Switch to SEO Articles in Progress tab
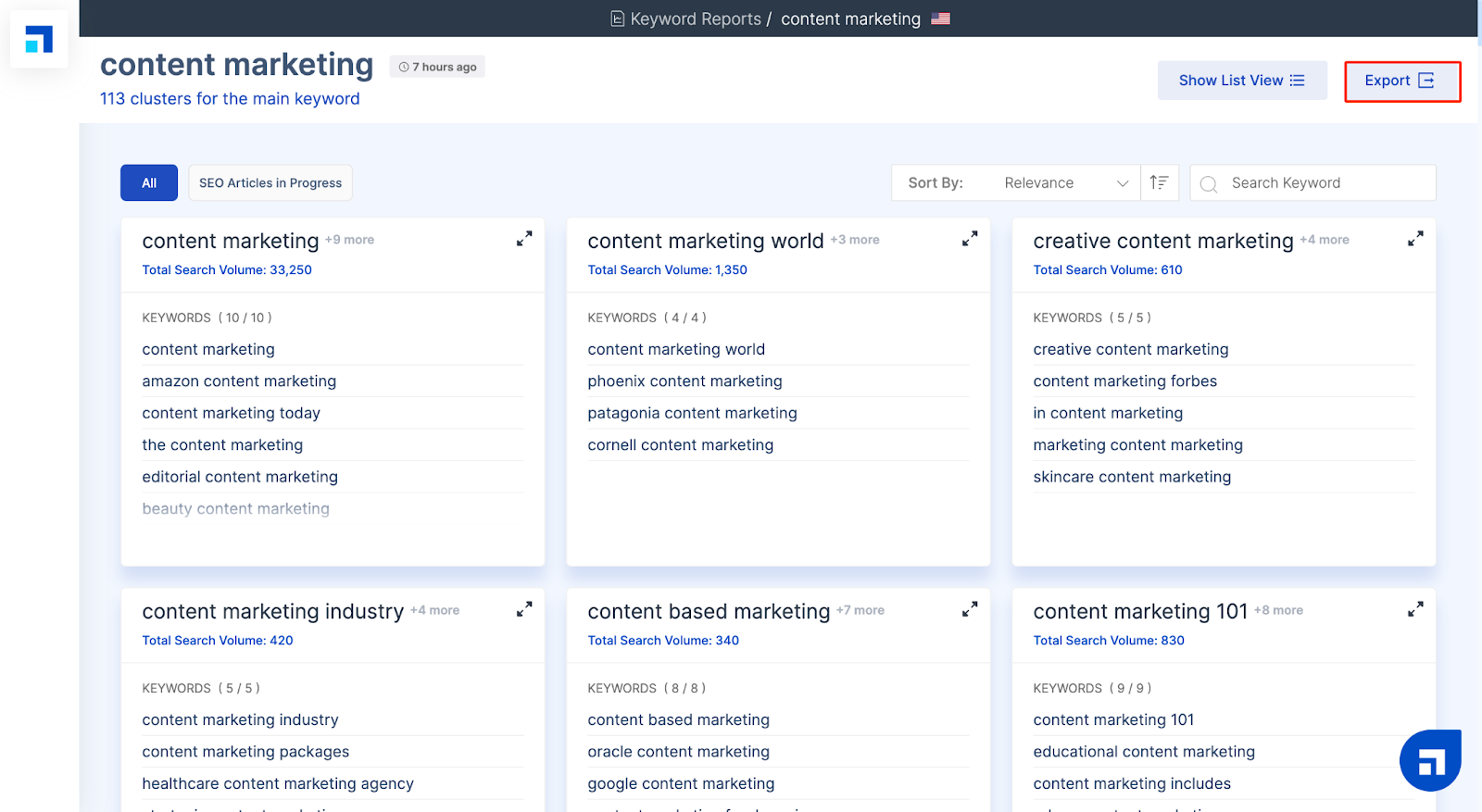This screenshot has width=1482, height=812. click(x=270, y=183)
